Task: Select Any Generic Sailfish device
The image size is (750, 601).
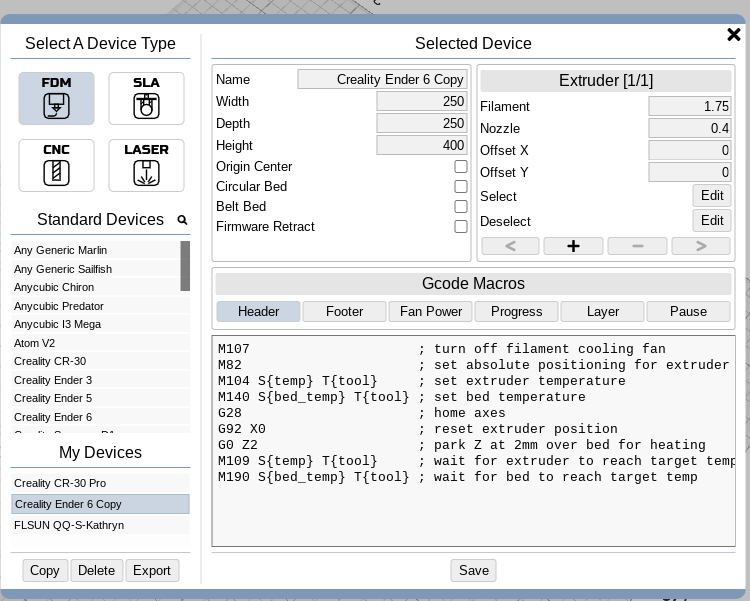Action: pos(96,269)
